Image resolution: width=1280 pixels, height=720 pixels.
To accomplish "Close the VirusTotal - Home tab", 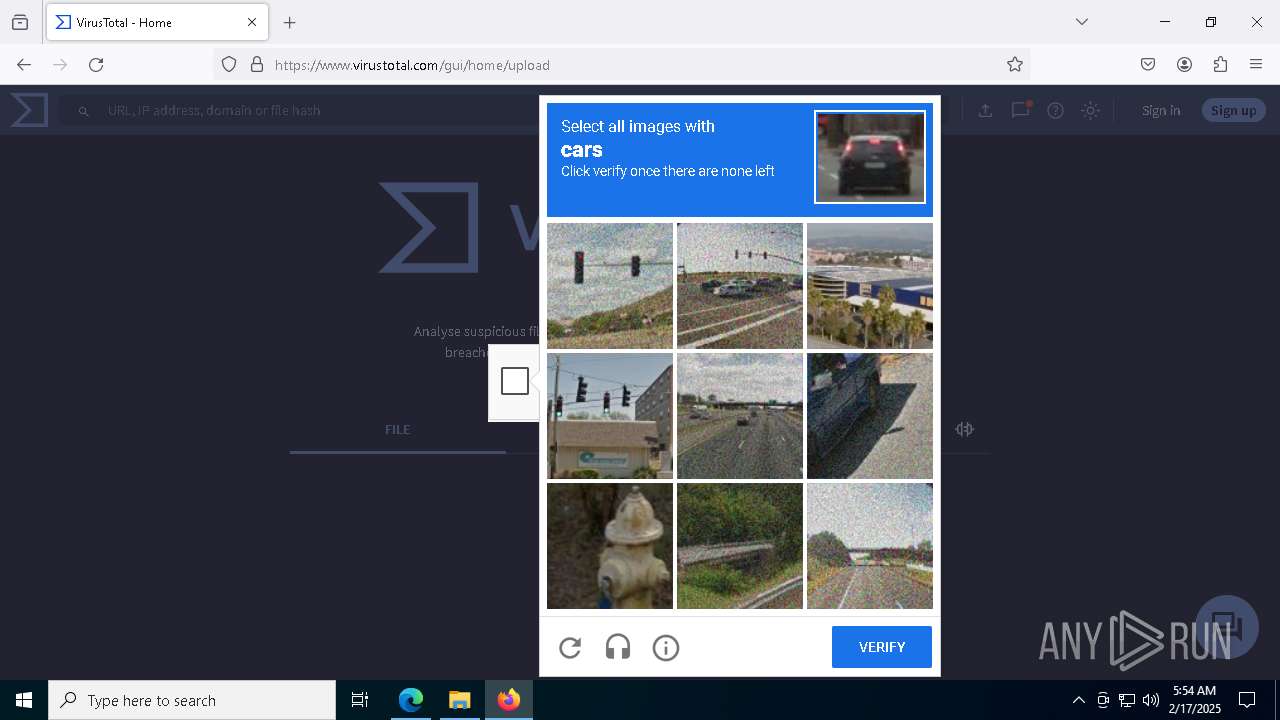I will 252,22.
